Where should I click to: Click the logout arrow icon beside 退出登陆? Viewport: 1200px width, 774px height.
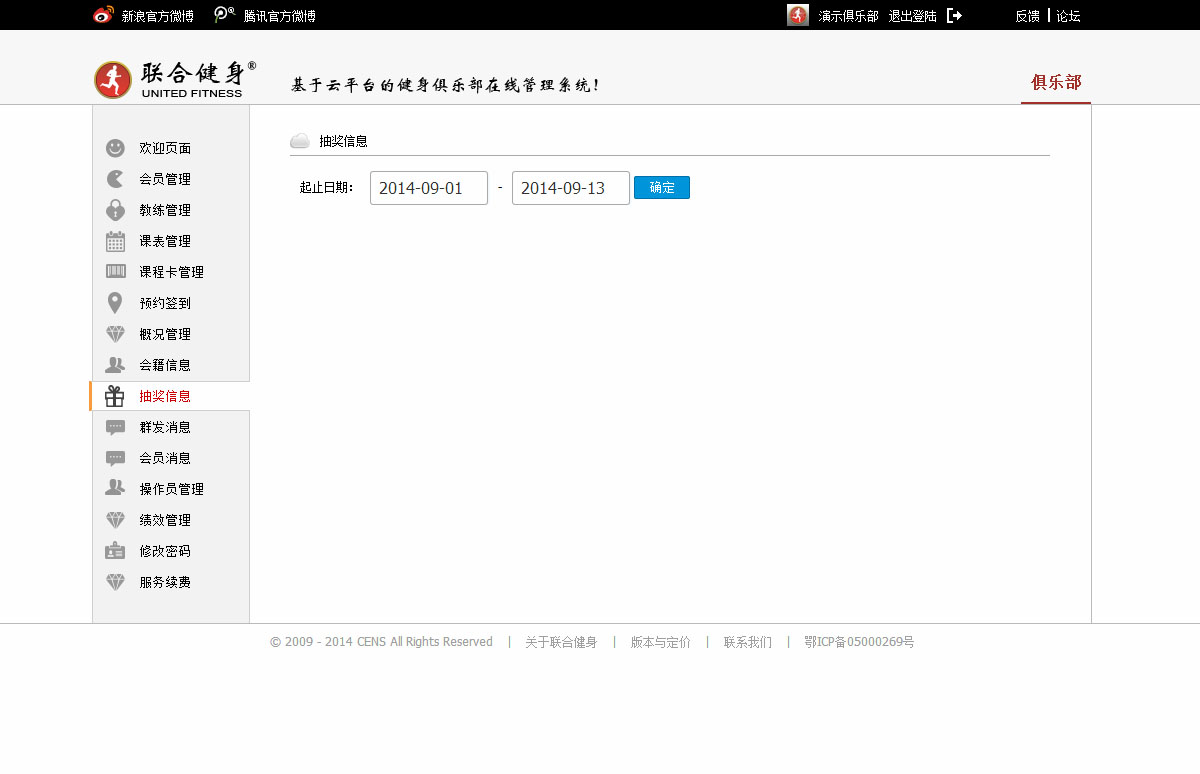pos(954,16)
